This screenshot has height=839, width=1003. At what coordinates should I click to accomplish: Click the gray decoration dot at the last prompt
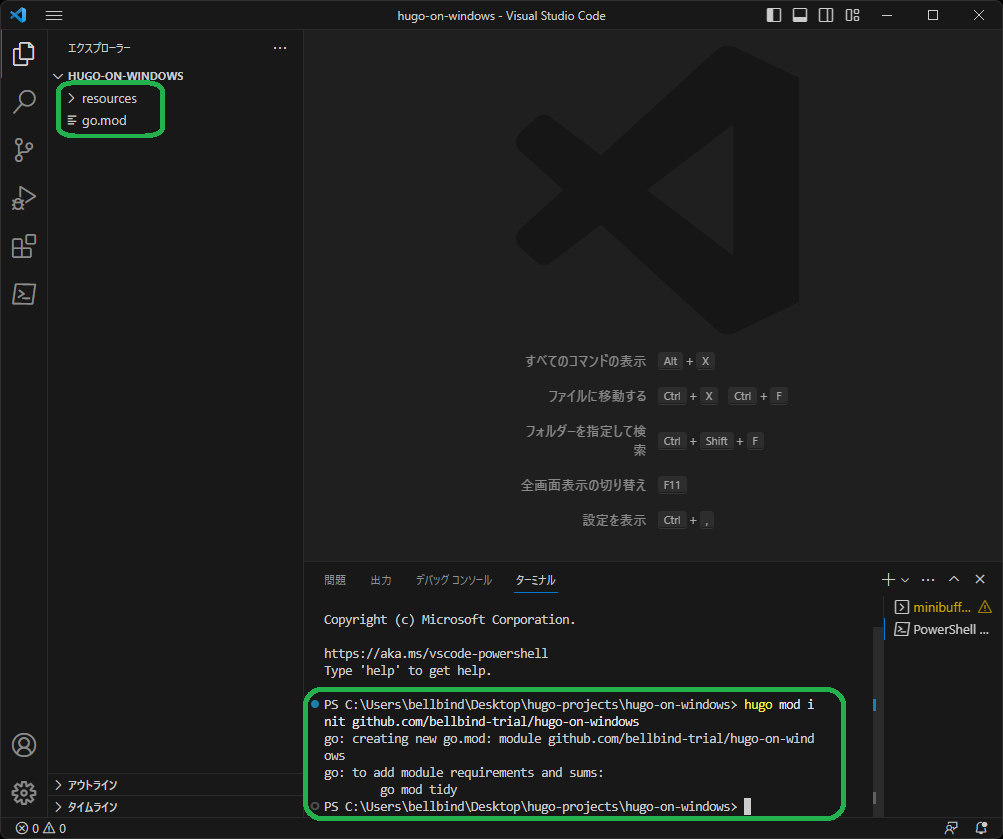click(x=315, y=806)
